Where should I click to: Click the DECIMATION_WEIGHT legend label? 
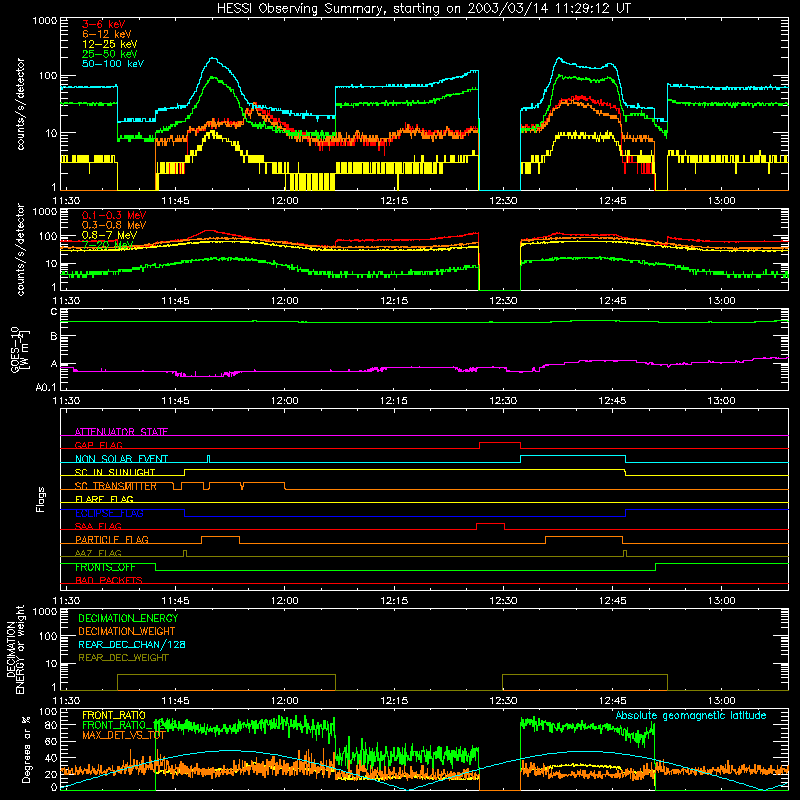coord(127,632)
